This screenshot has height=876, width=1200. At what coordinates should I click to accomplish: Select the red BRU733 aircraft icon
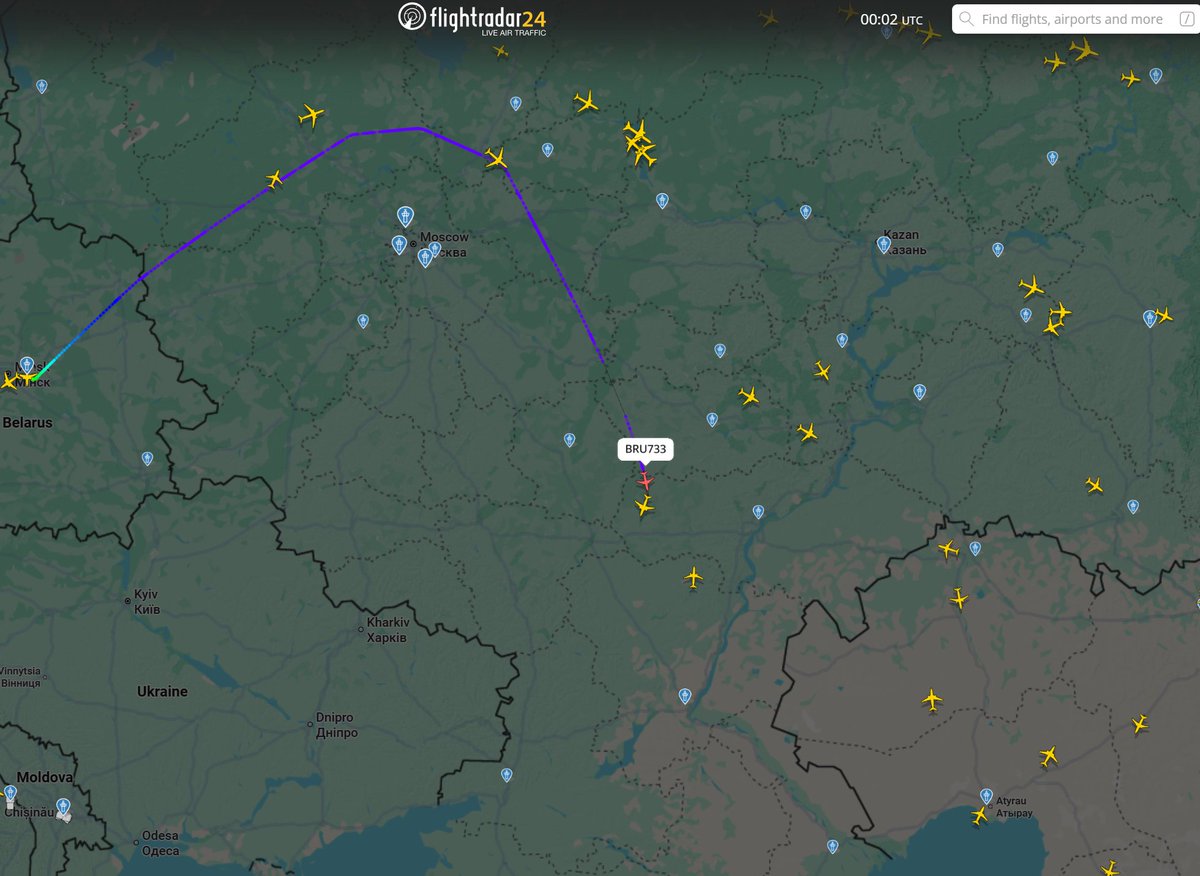[x=645, y=482]
